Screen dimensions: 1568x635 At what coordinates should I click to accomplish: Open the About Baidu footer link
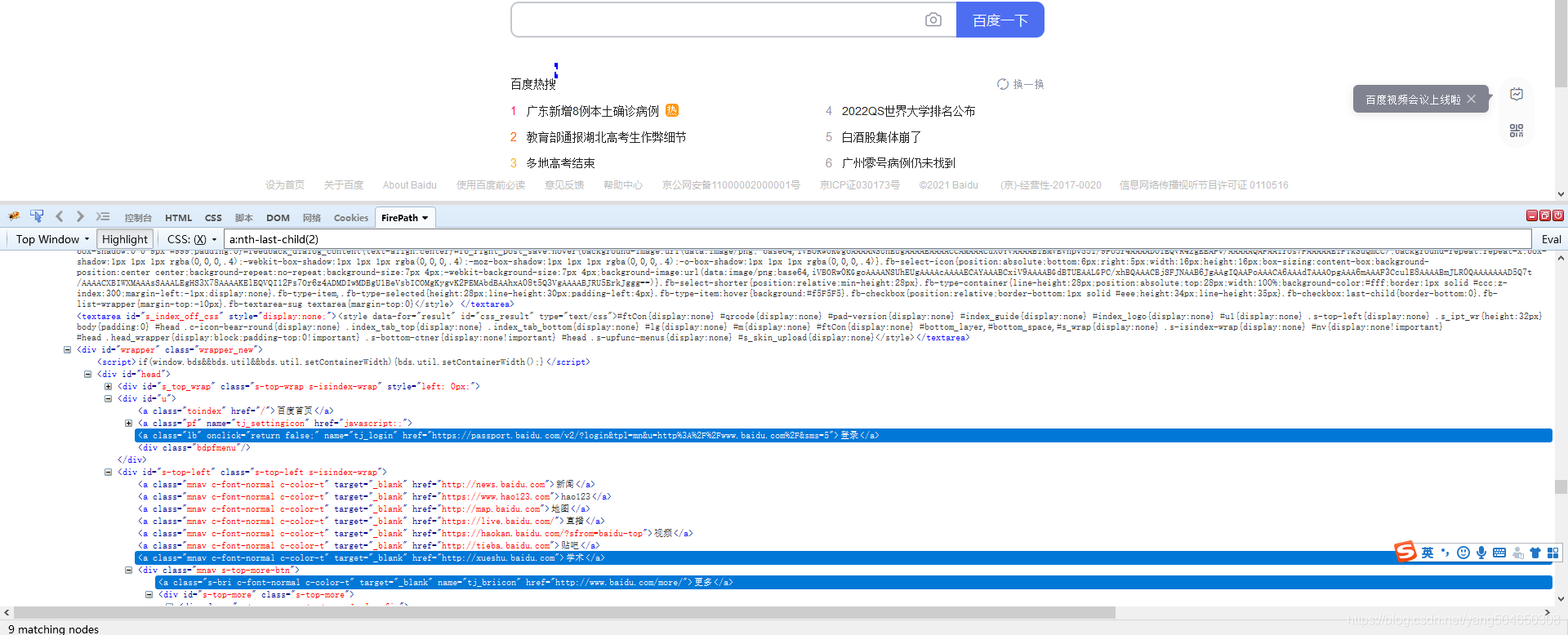coord(410,185)
